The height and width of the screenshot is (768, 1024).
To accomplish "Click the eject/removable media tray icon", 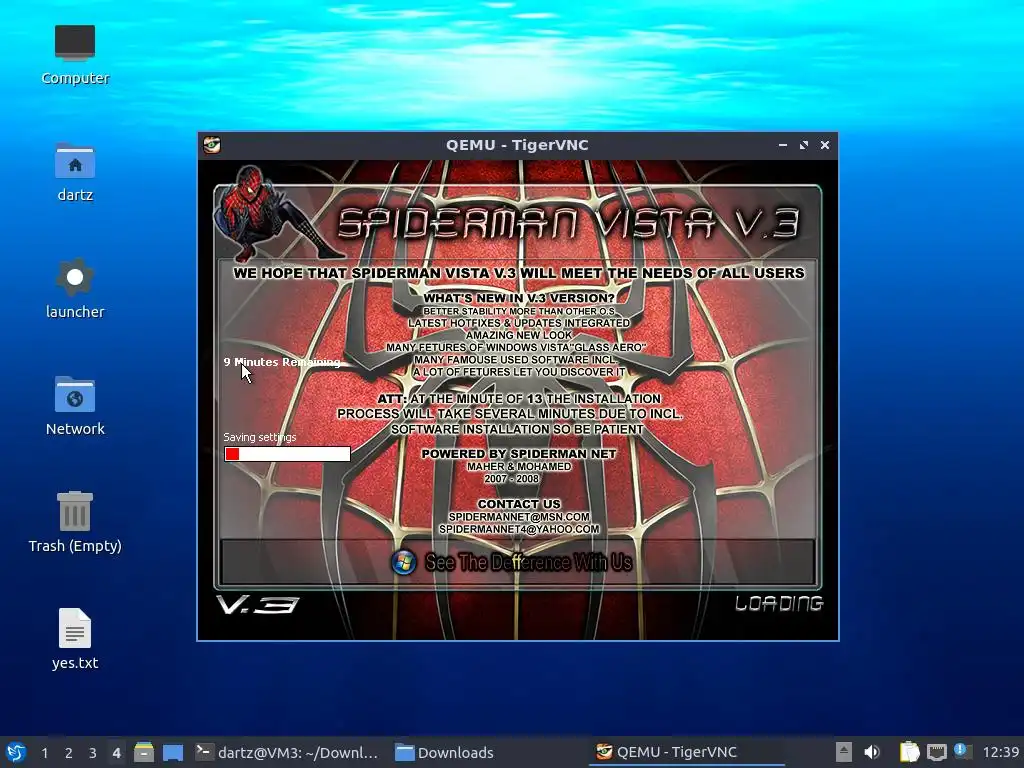I will (844, 752).
